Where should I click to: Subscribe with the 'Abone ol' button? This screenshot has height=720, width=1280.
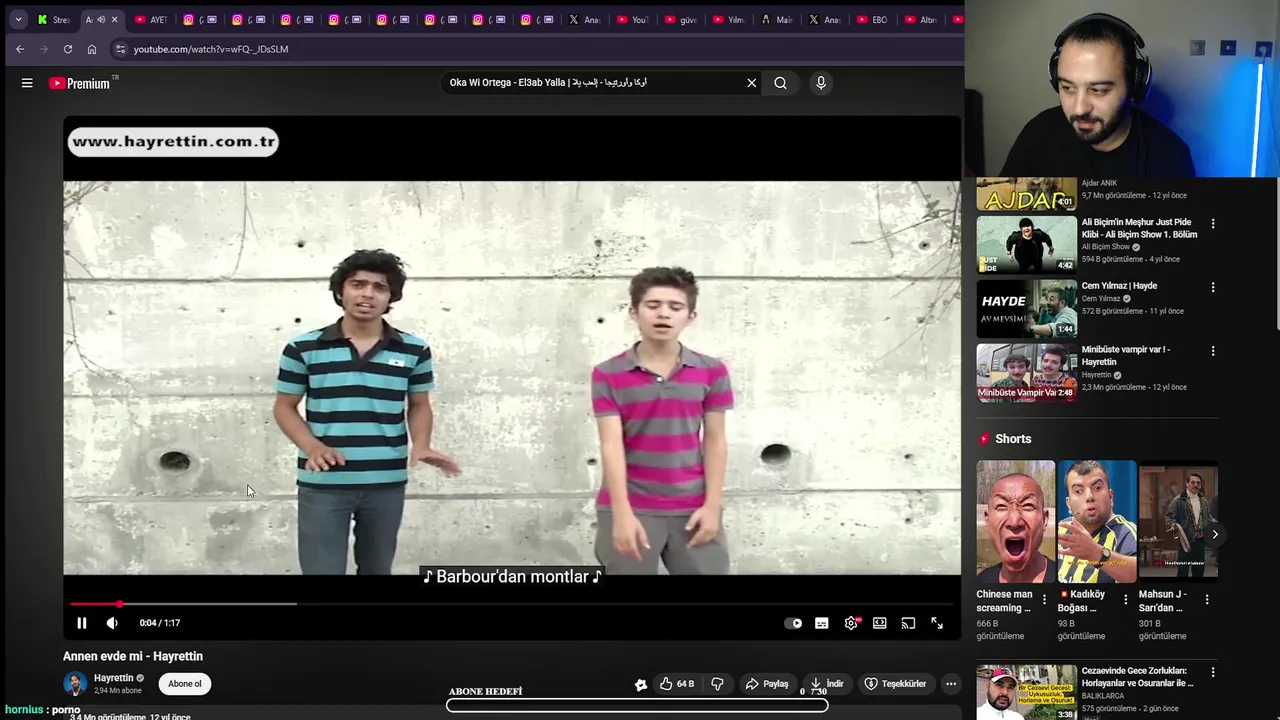point(185,684)
